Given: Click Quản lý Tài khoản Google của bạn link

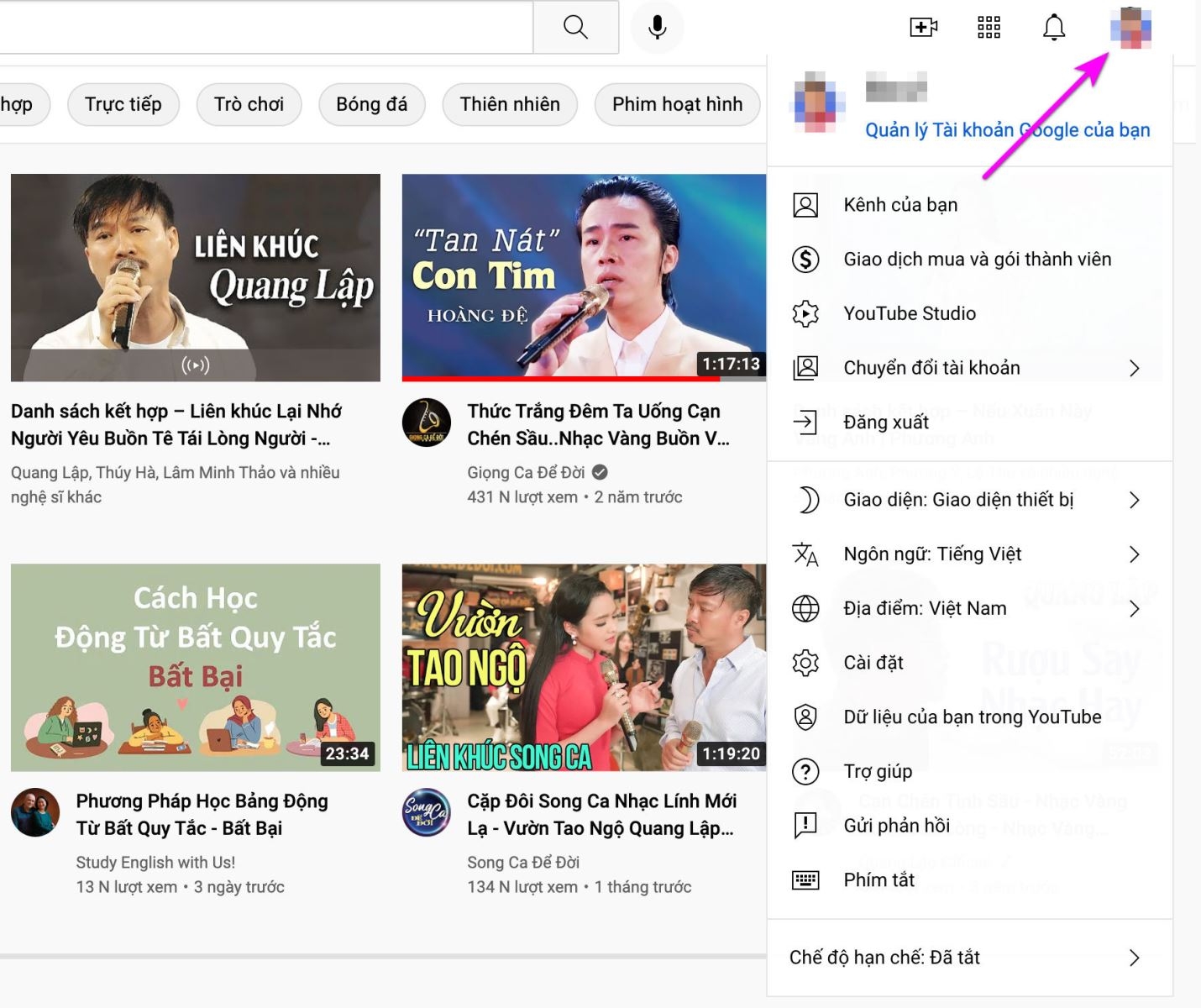Looking at the screenshot, I should [1007, 129].
